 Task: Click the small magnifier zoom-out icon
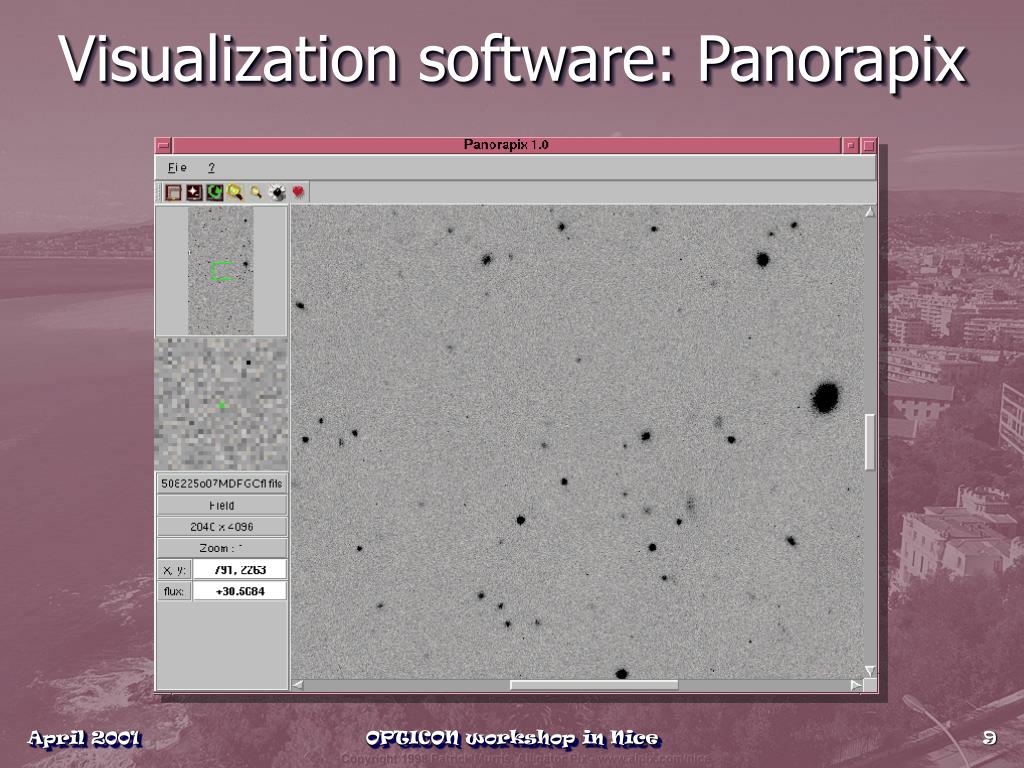(256, 192)
